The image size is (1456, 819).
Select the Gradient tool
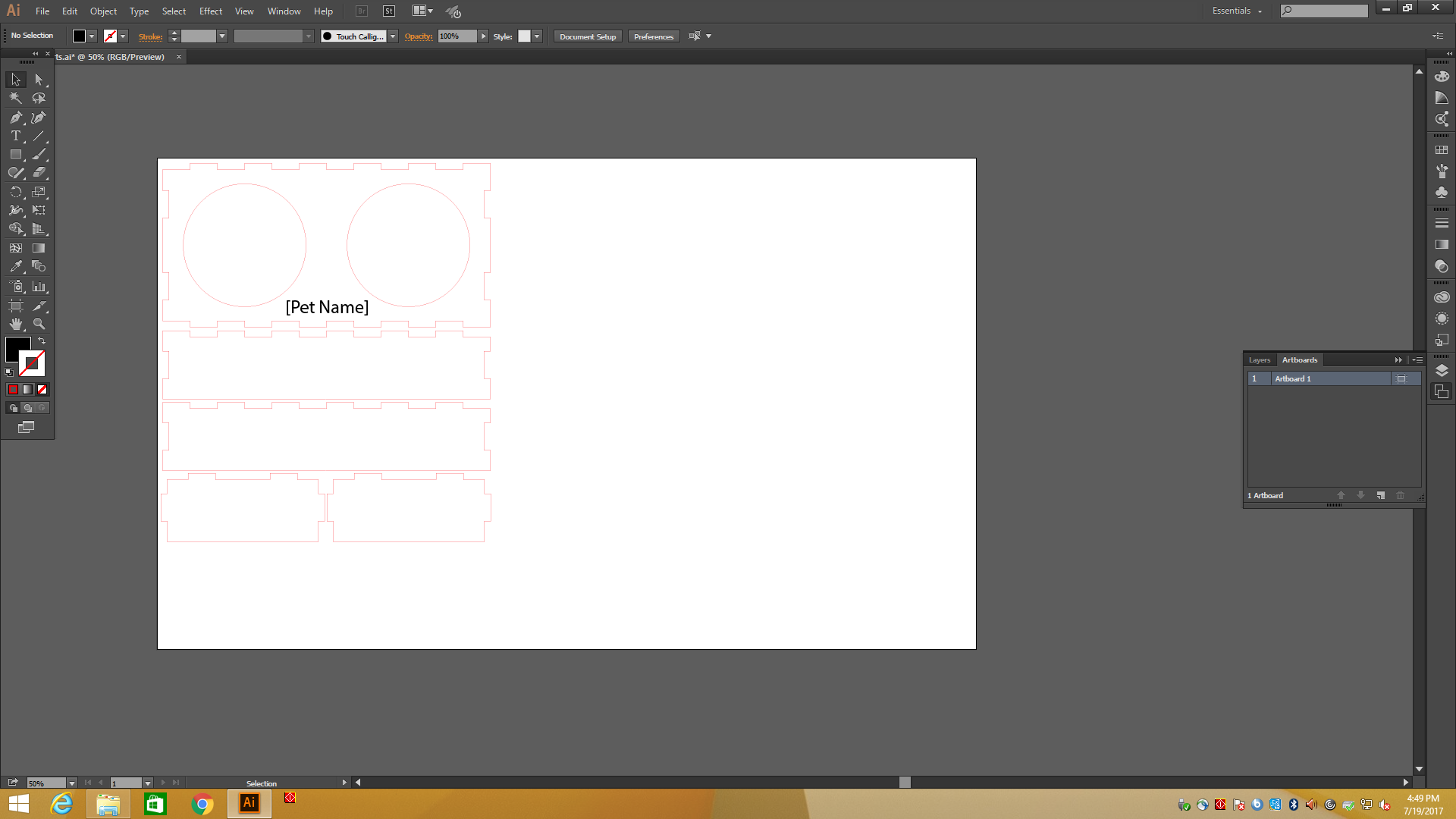click(39, 248)
